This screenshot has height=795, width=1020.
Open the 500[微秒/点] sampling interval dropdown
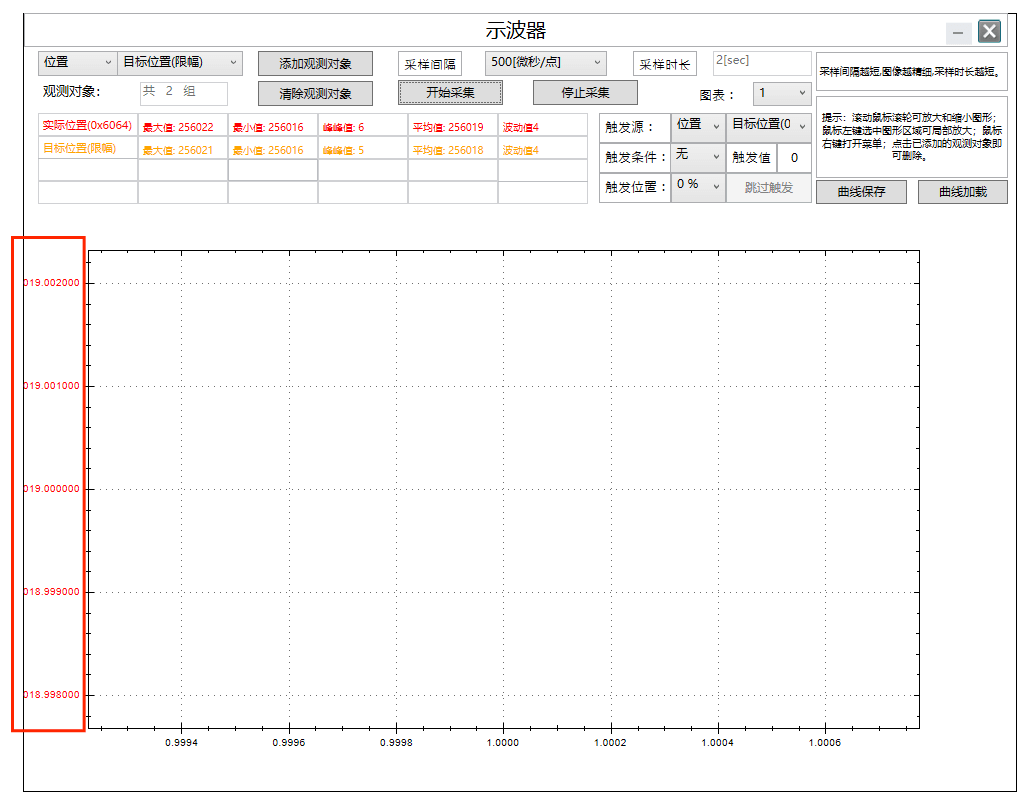tap(545, 62)
